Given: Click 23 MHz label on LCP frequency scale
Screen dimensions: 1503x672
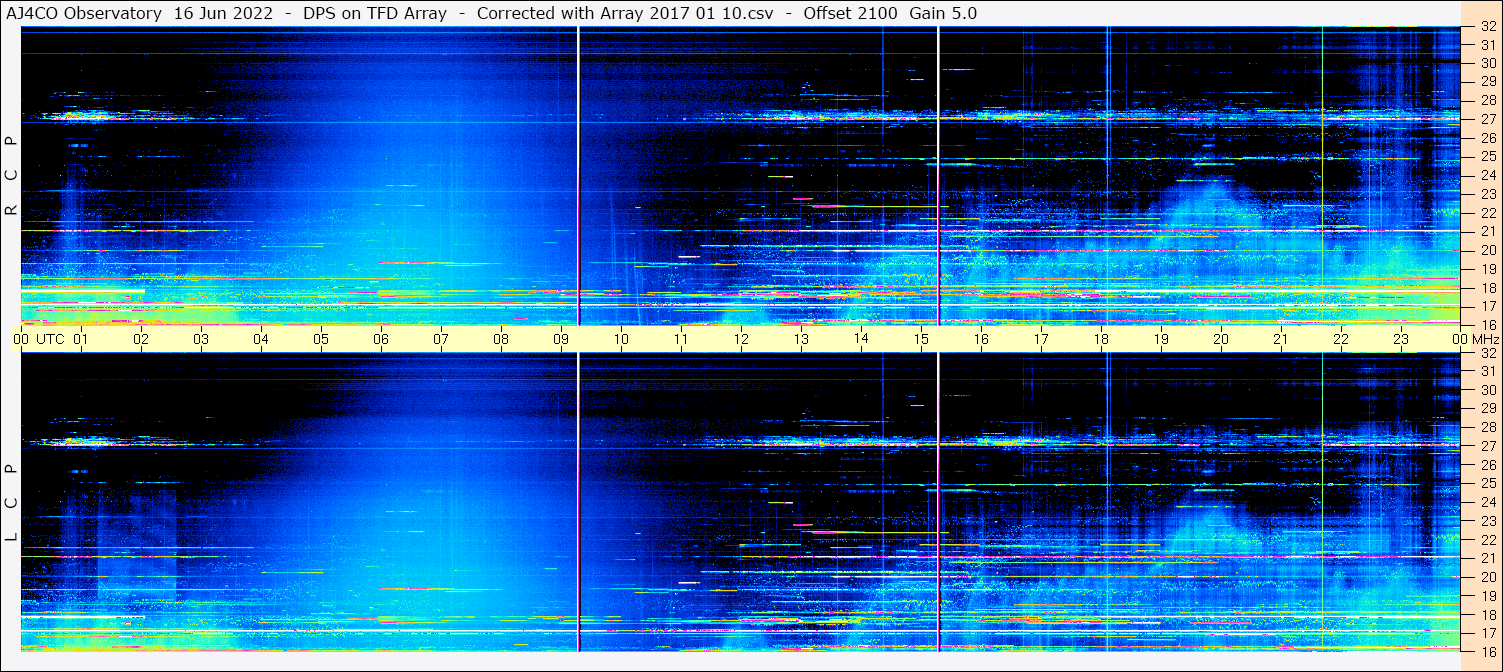Looking at the screenshot, I should [x=1487, y=521].
